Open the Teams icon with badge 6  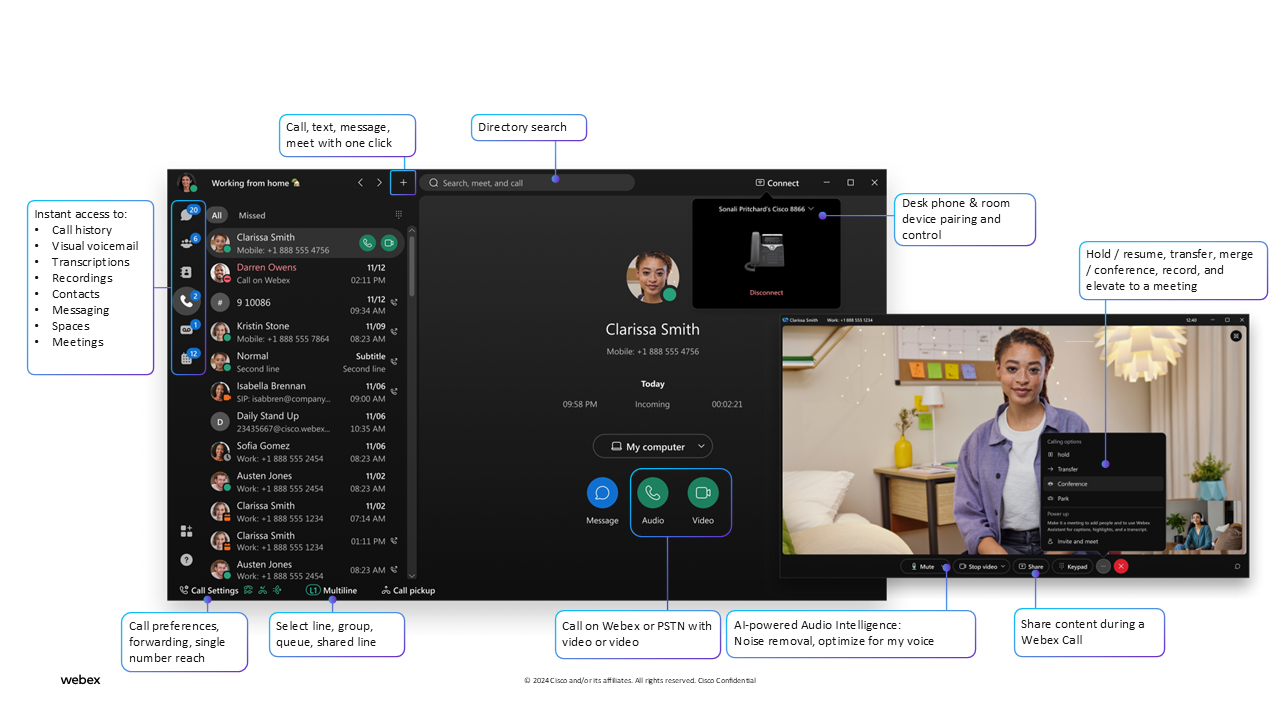pos(186,243)
